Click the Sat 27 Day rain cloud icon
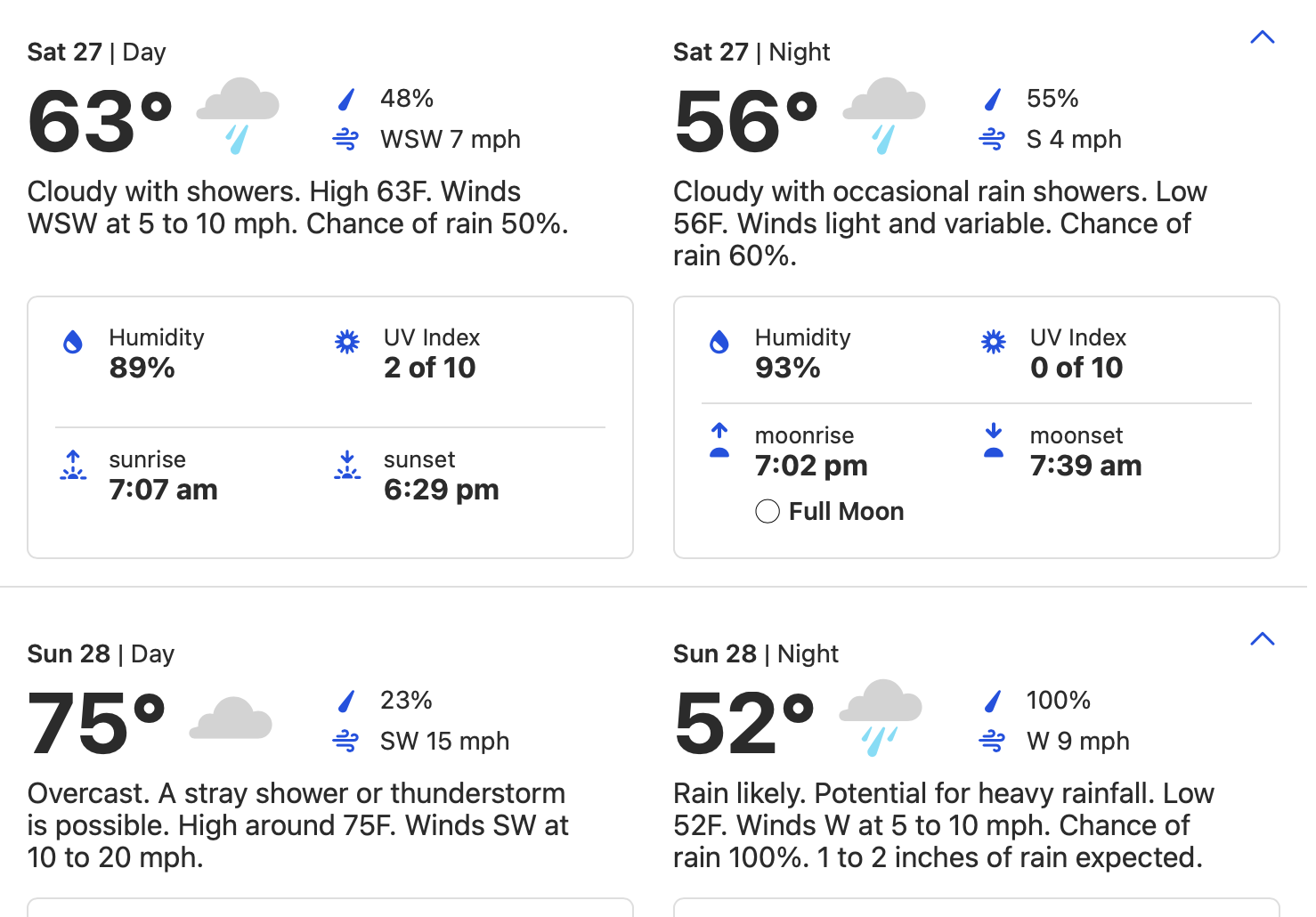This screenshot has height=917, width=1316. click(238, 115)
